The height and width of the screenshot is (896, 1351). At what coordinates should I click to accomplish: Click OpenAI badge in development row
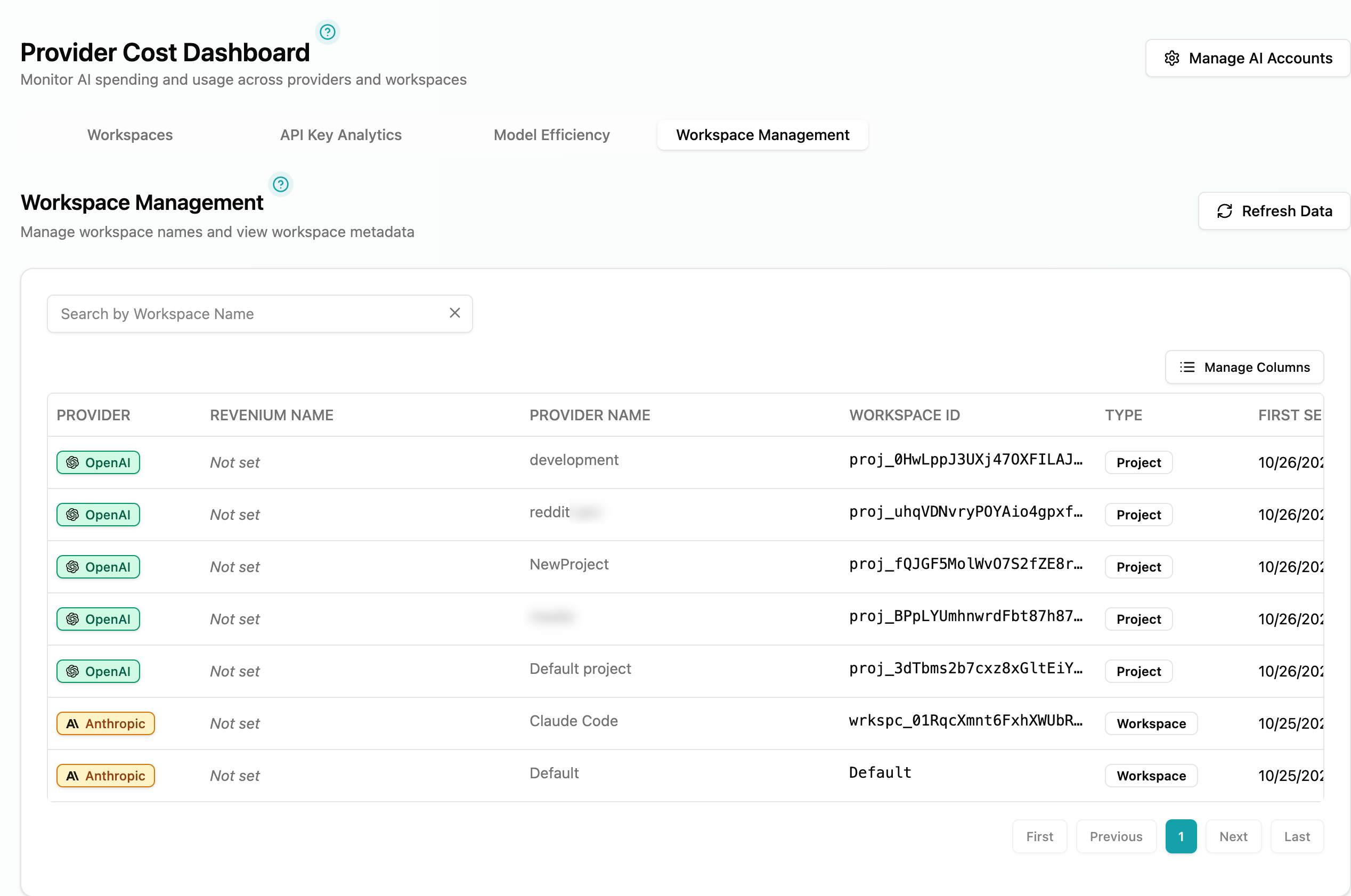coord(99,462)
